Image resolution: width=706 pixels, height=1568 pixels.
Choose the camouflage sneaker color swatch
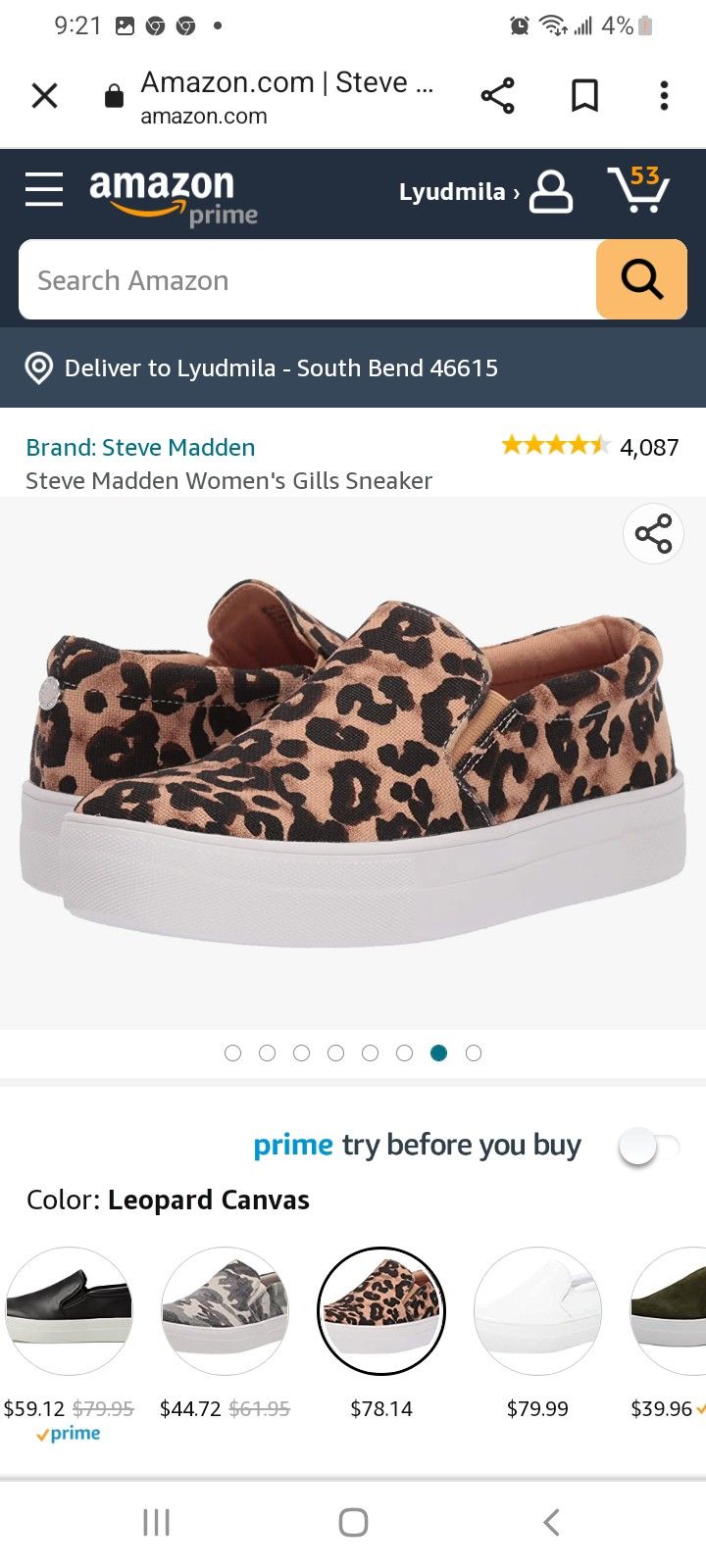click(225, 1311)
